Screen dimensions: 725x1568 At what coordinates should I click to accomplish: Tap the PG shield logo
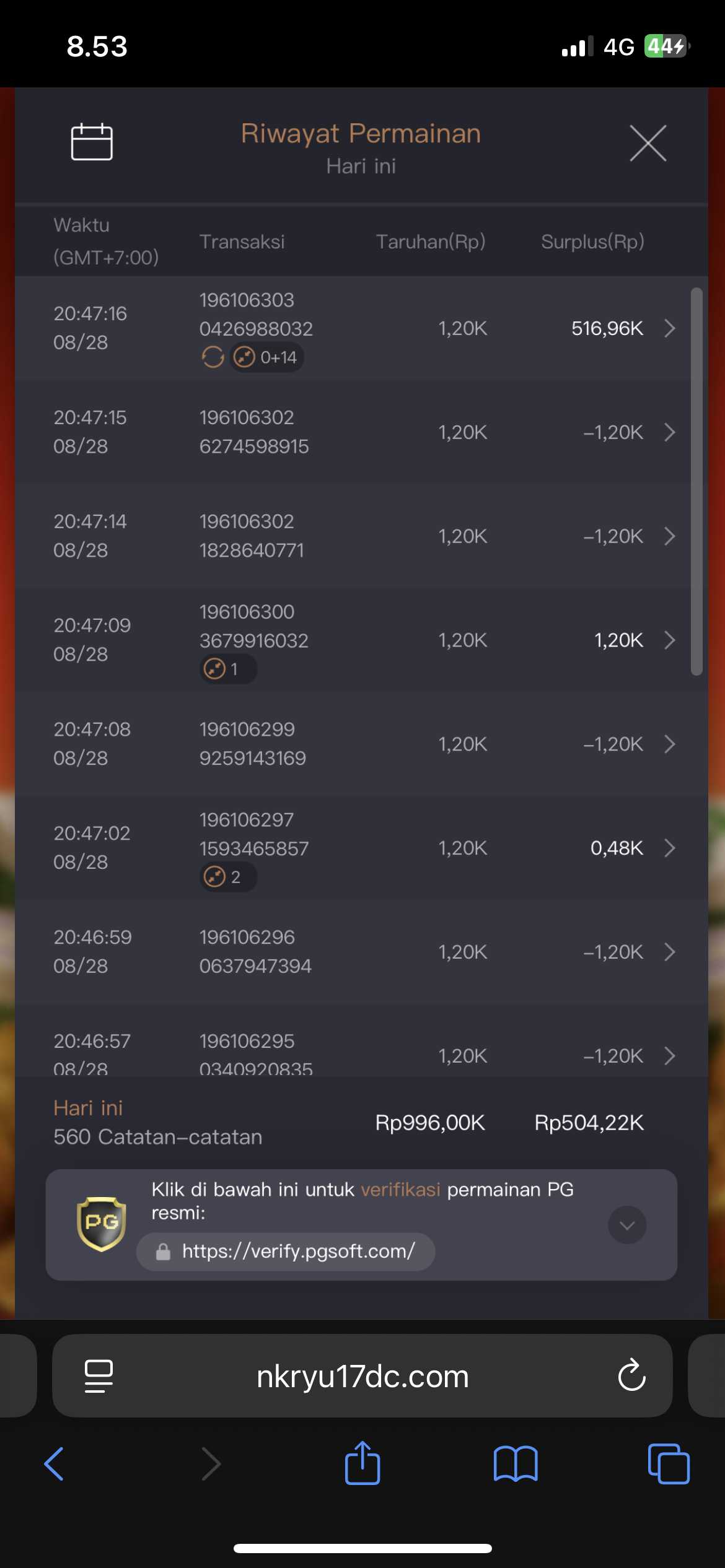click(102, 1224)
